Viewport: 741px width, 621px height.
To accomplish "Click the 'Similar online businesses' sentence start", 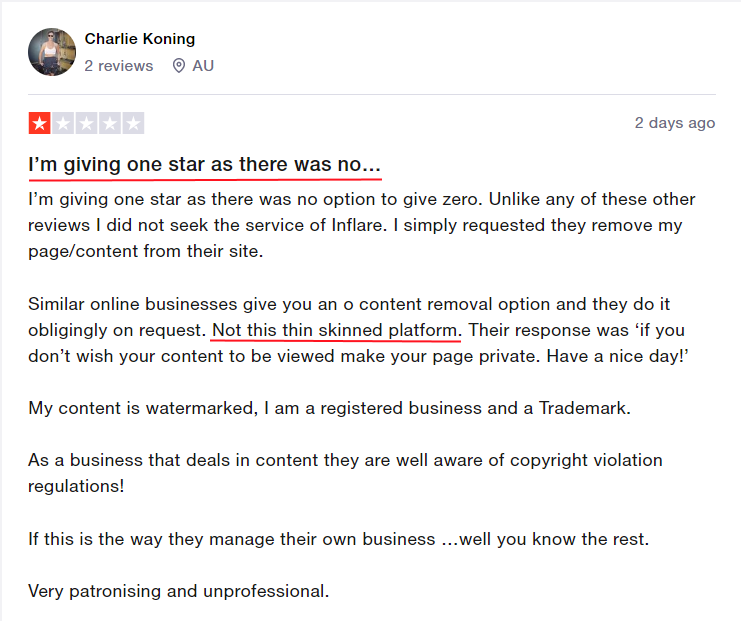I will click(x=132, y=304).
